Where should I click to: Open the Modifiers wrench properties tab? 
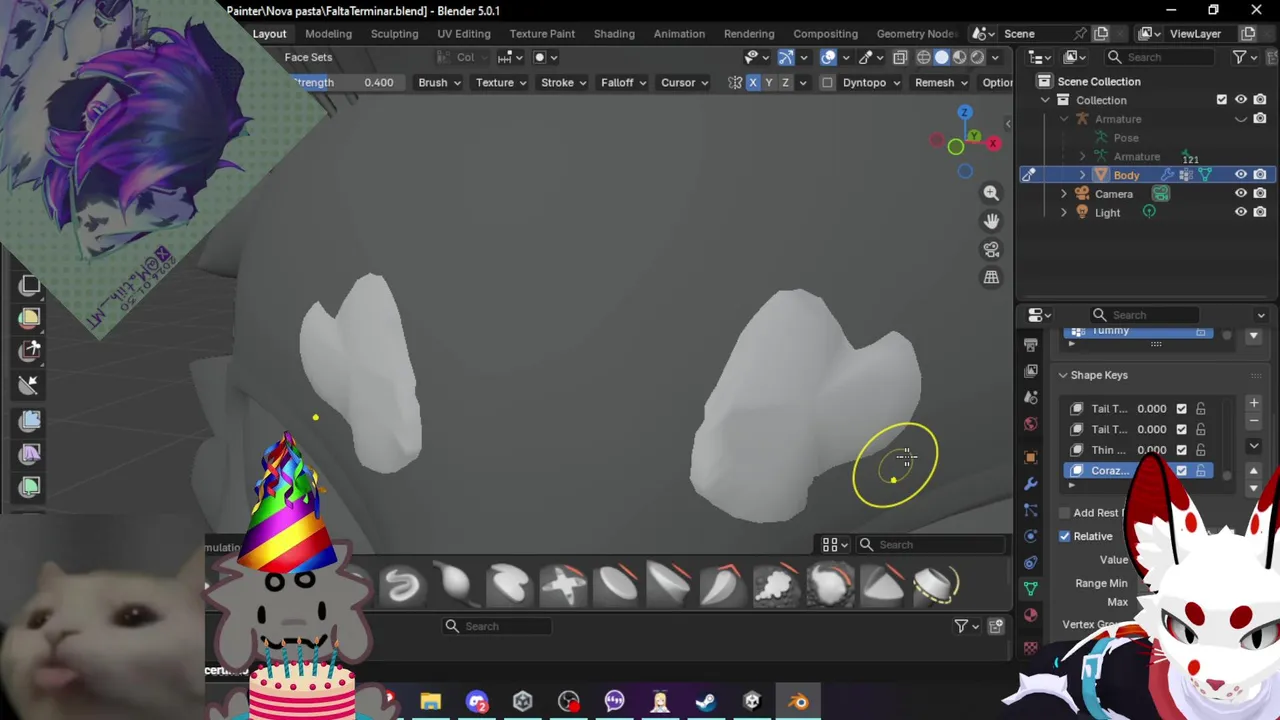1031,484
